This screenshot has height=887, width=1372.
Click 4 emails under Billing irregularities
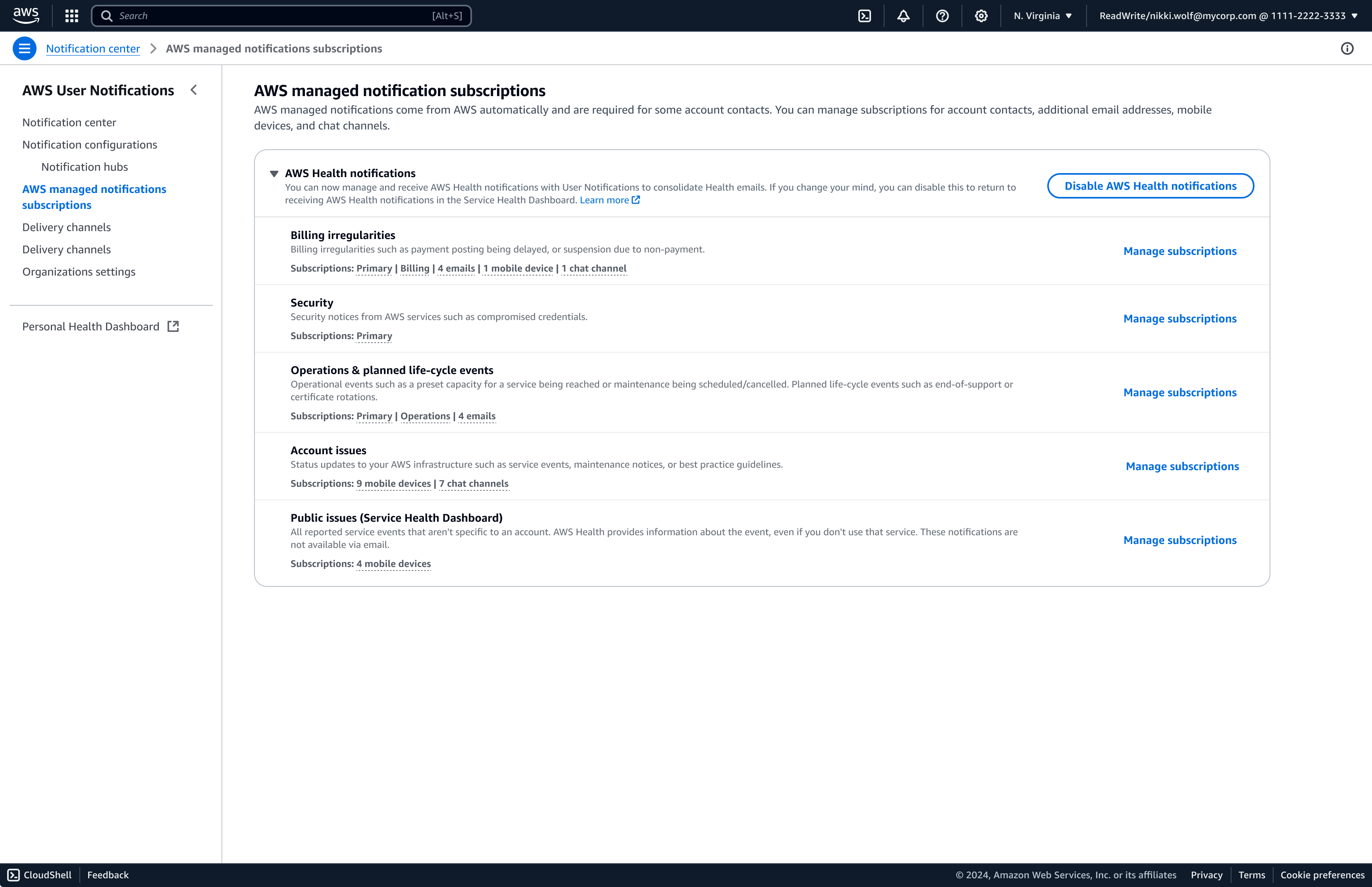[x=456, y=268]
